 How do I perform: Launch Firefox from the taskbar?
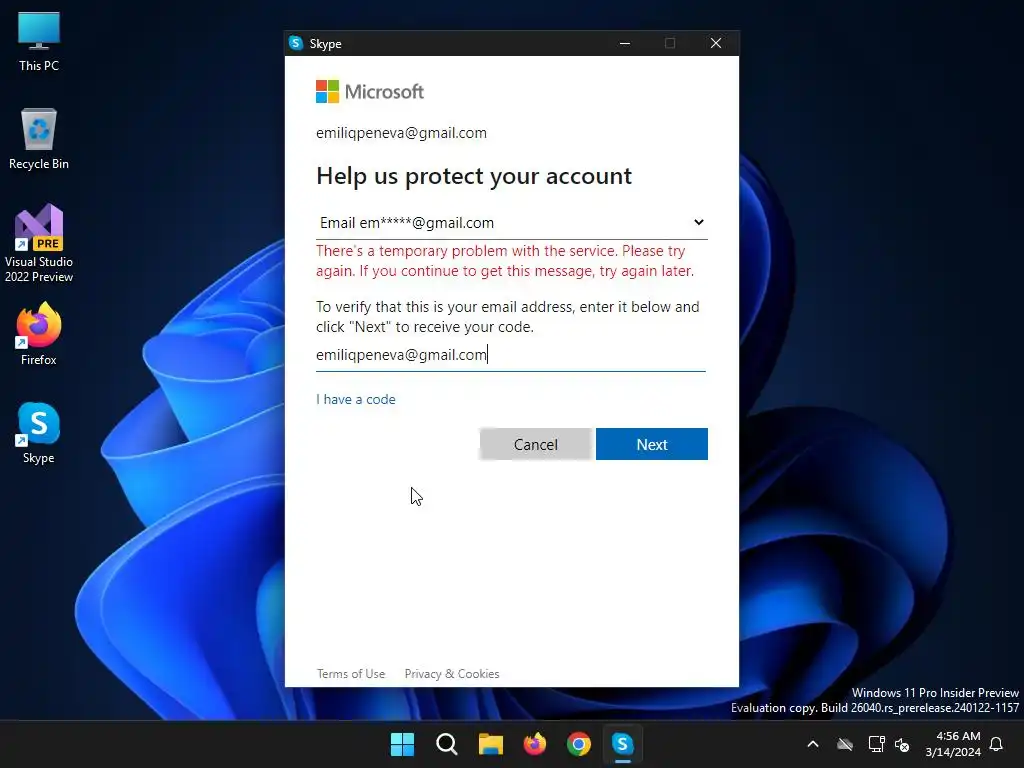[x=535, y=744]
